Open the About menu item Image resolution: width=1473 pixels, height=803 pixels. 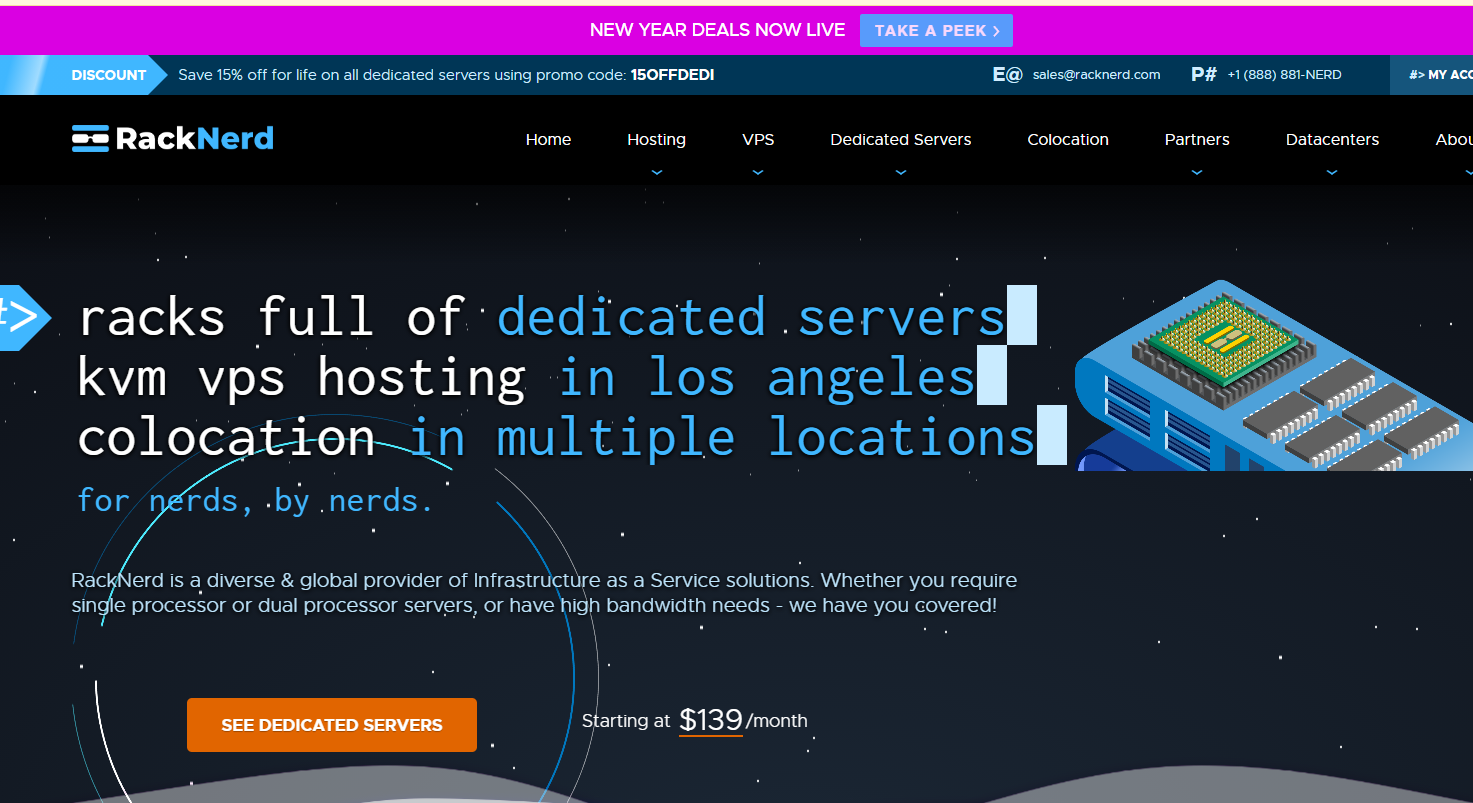point(1454,140)
